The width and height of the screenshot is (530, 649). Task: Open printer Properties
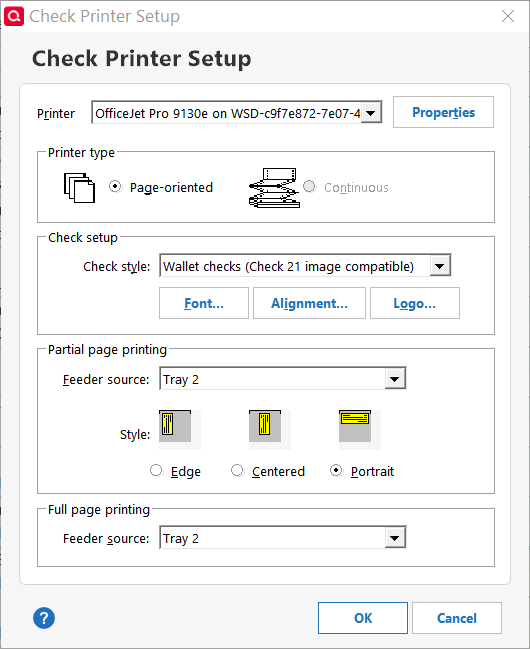(443, 112)
